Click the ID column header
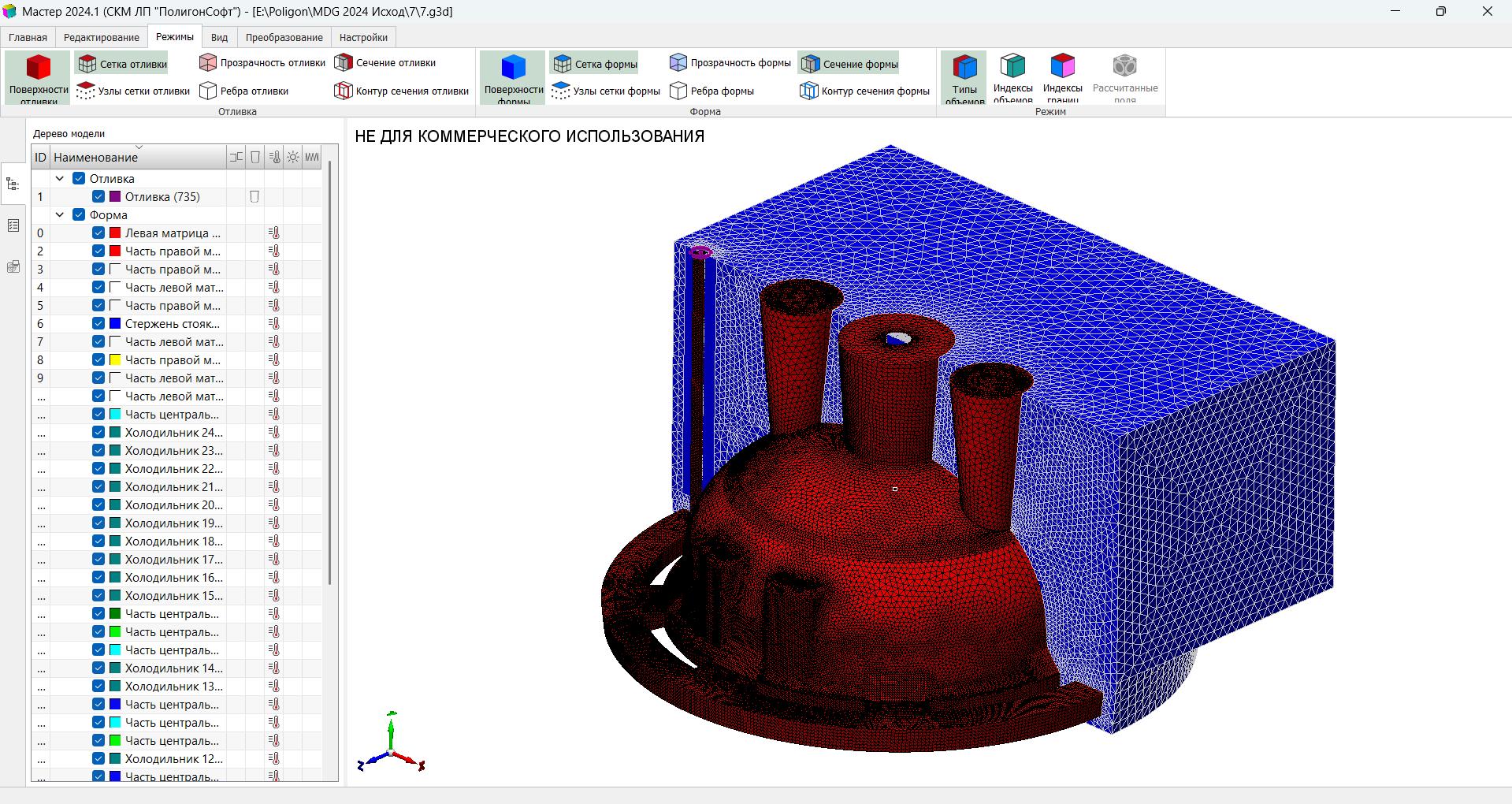This screenshot has width=1512, height=804. click(41, 157)
